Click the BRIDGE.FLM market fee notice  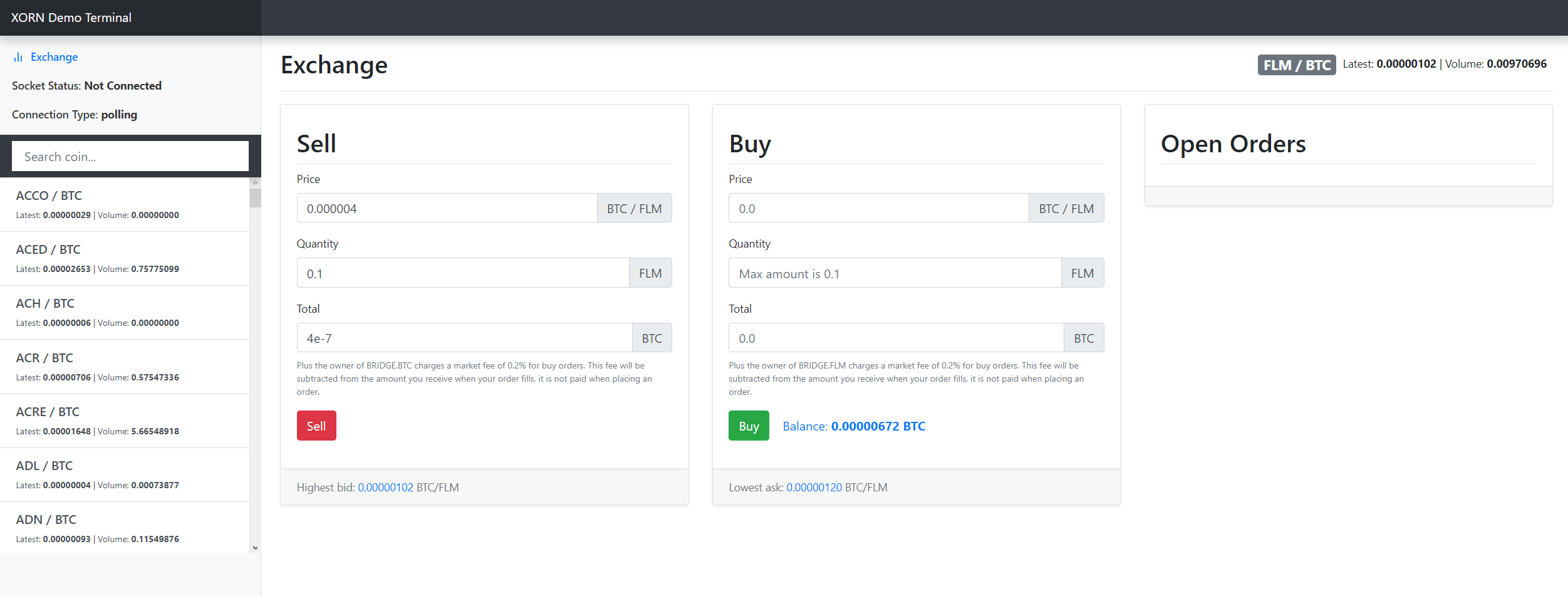coord(906,379)
